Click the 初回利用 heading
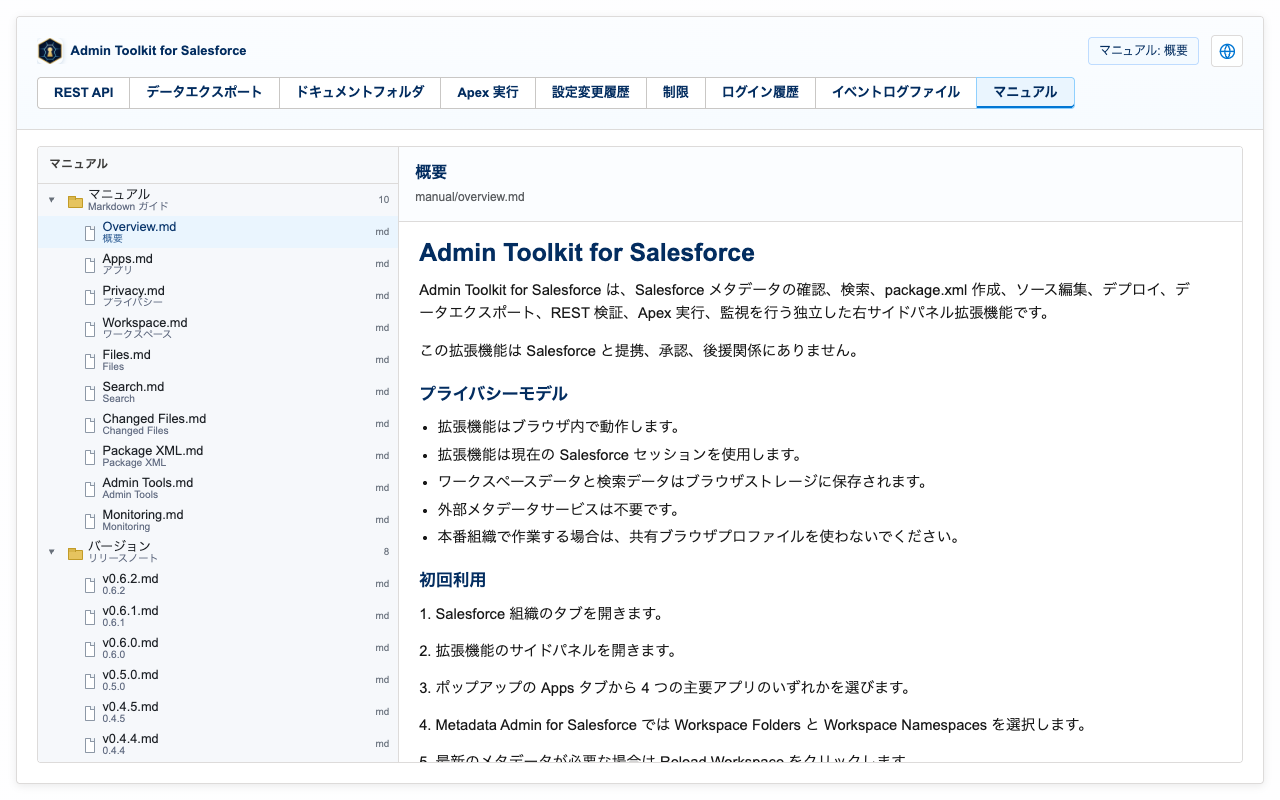 [x=452, y=579]
